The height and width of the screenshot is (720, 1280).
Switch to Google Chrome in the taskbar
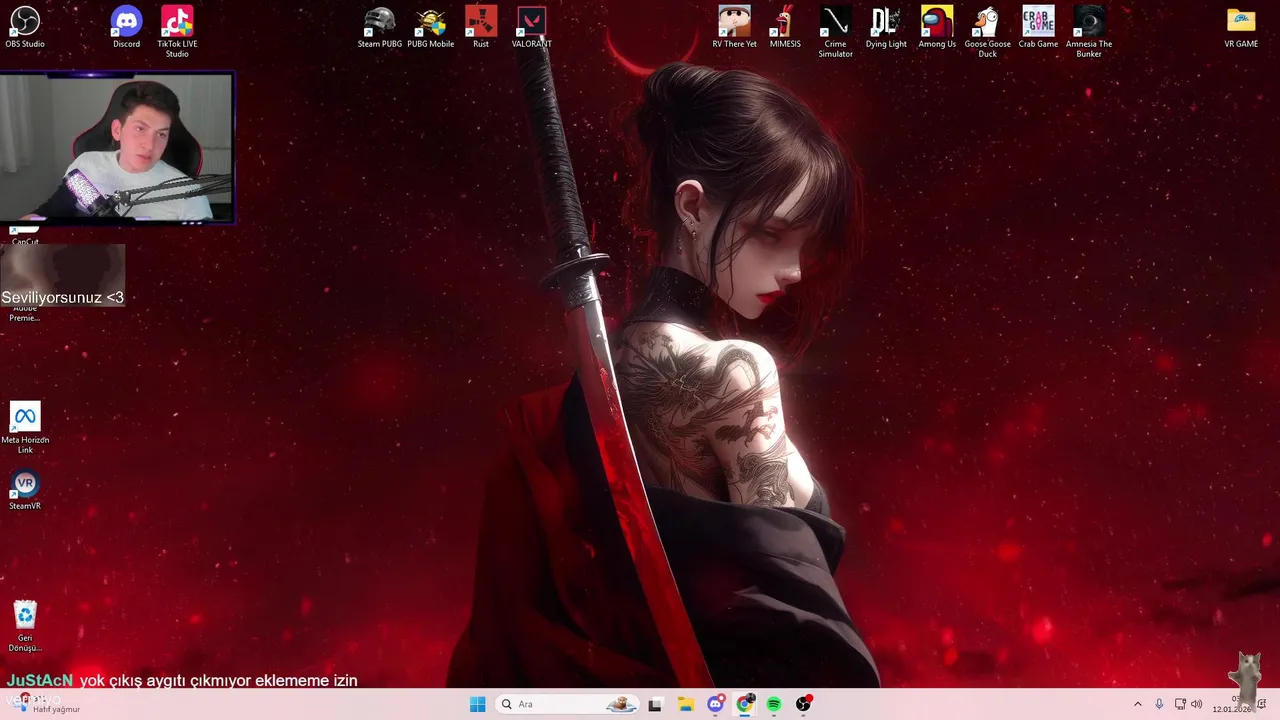coord(744,704)
